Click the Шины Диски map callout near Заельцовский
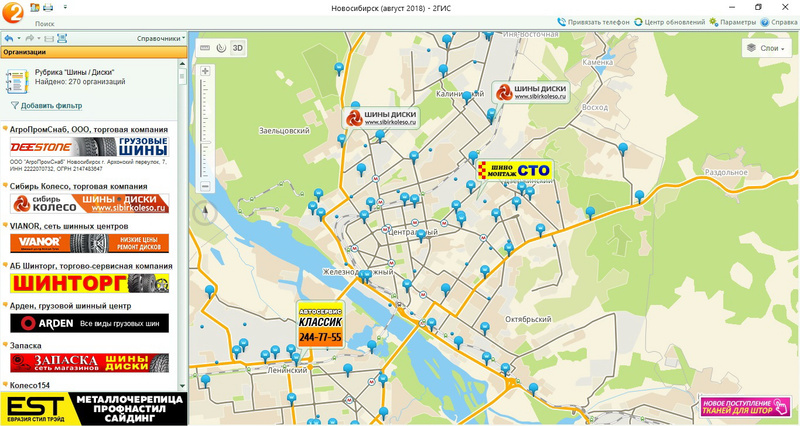This screenshot has width=800, height=426. (x=382, y=118)
